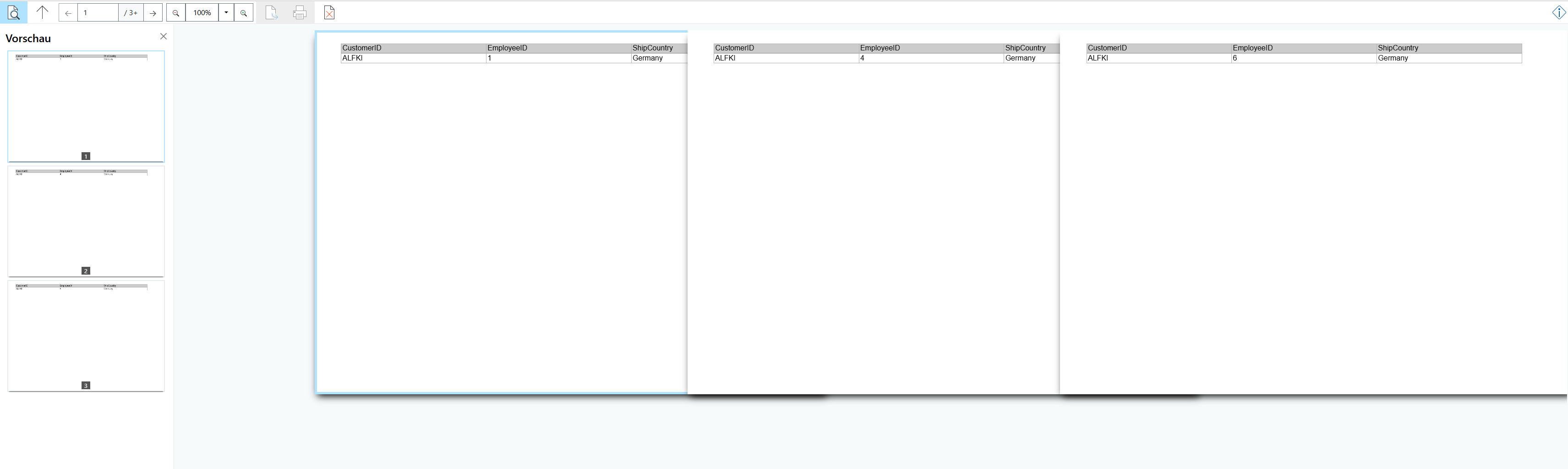Viewport: 1568px width, 469px height.
Task: Open the zoom level dropdown arrow
Action: [226, 13]
